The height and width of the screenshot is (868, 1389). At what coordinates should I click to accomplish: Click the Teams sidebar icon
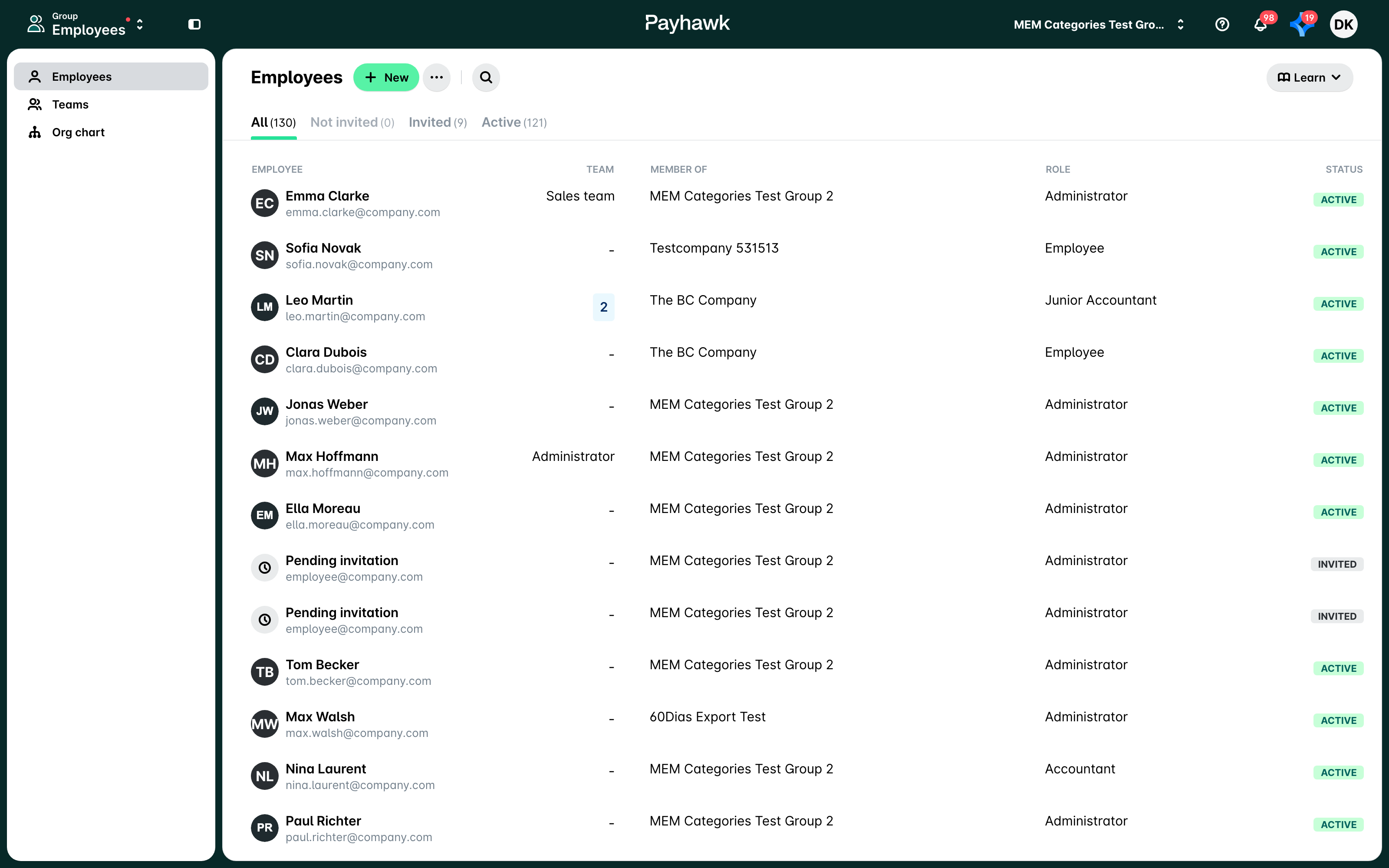[x=35, y=105]
